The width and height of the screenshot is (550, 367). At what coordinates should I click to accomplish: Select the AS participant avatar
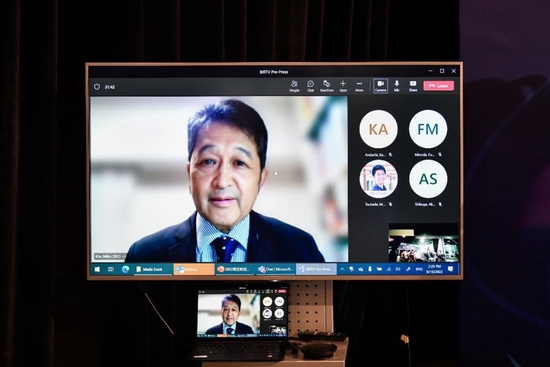click(x=428, y=179)
